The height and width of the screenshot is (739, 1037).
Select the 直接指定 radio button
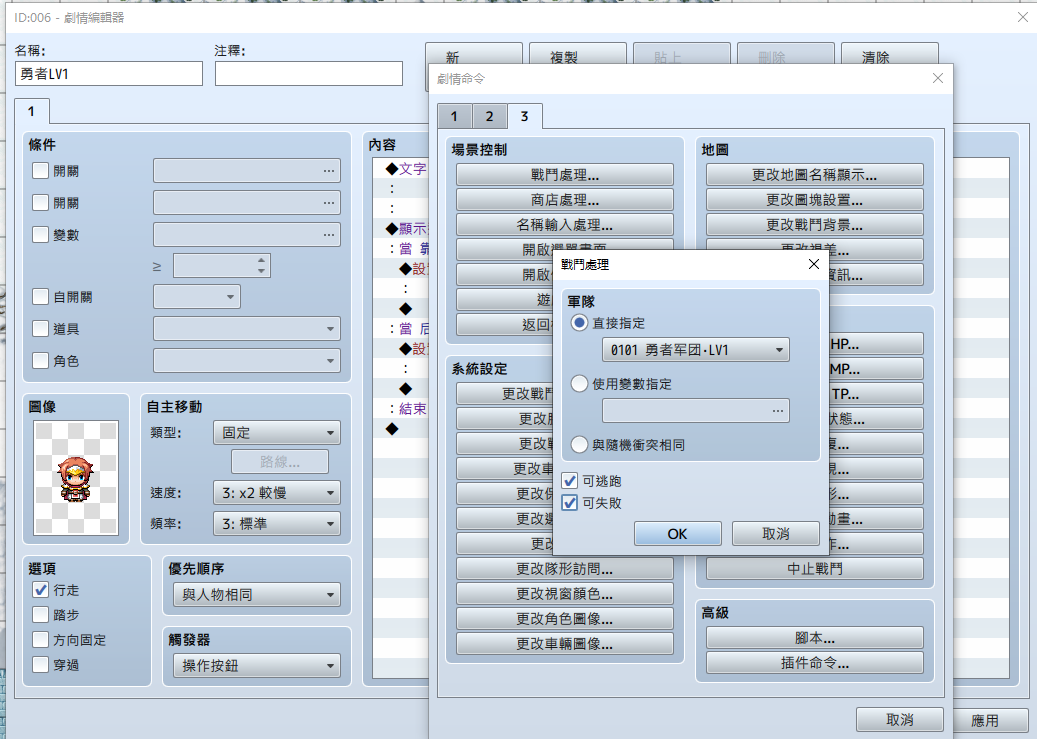579,323
